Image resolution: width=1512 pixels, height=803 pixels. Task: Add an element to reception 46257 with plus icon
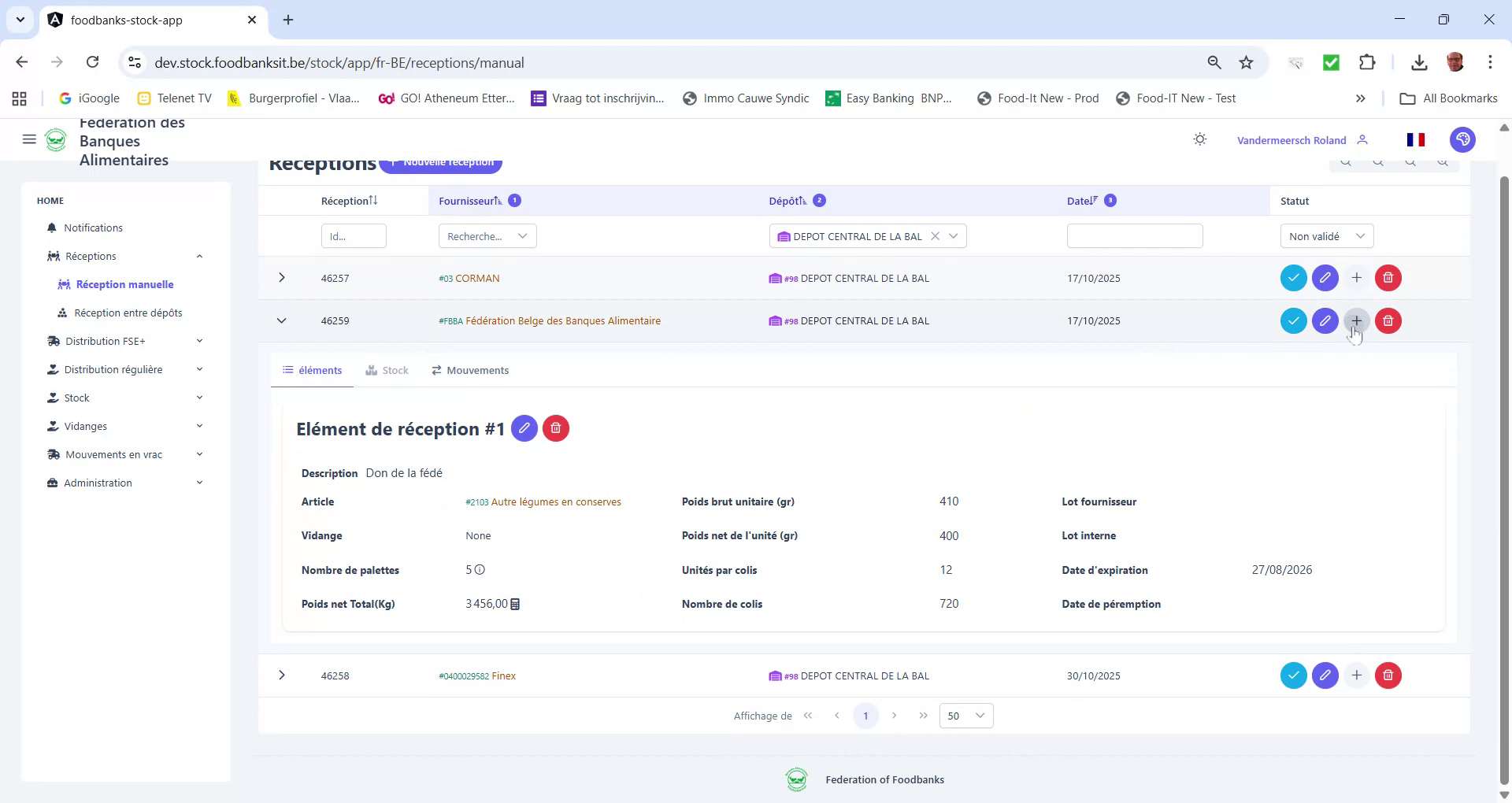click(1356, 277)
